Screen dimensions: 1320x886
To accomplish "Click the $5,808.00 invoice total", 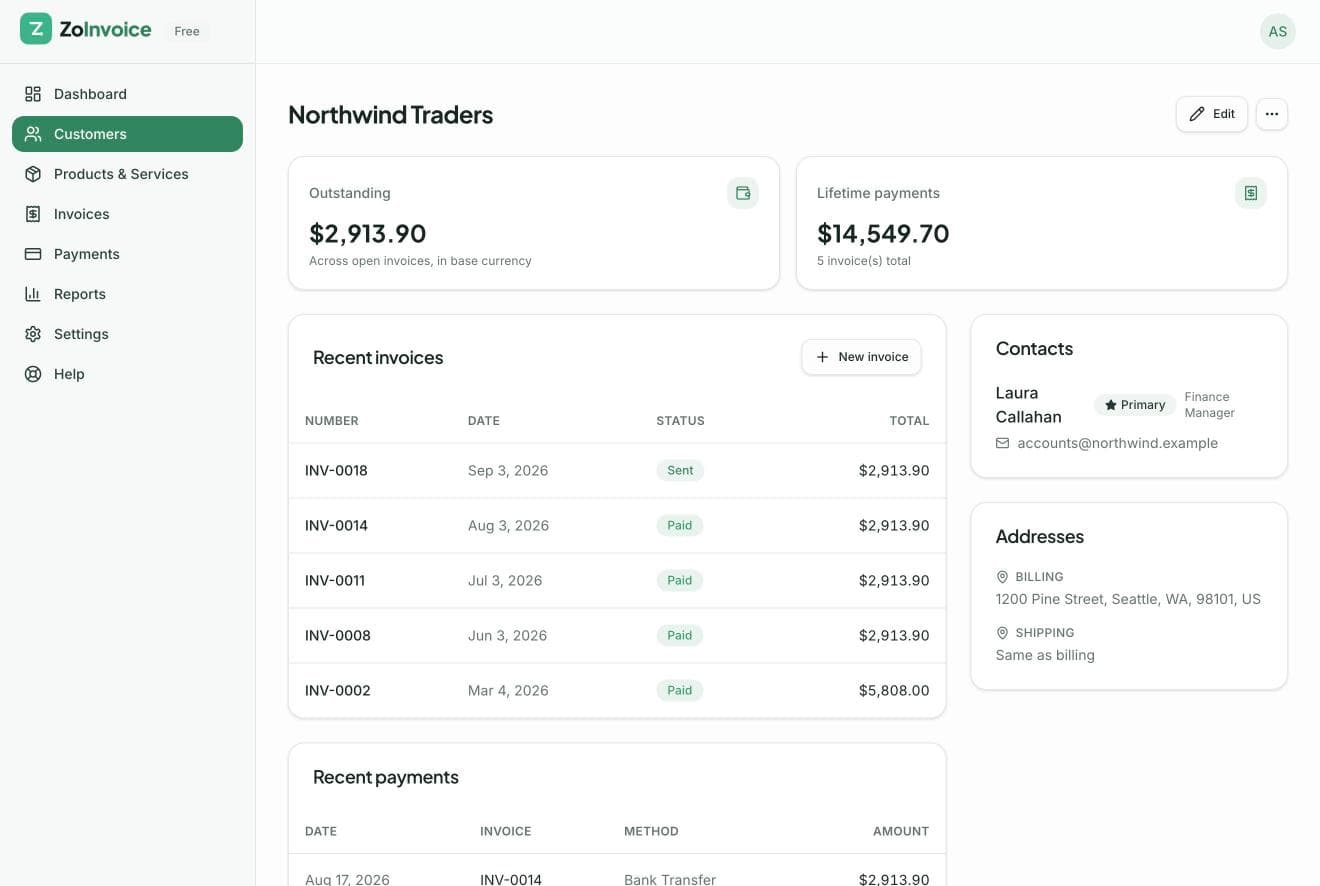I will pyautogui.click(x=894, y=690).
